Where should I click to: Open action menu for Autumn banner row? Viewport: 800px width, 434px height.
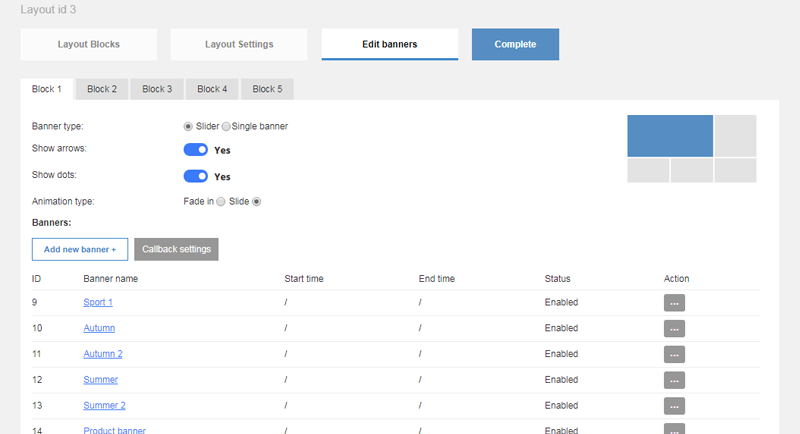[x=674, y=328]
